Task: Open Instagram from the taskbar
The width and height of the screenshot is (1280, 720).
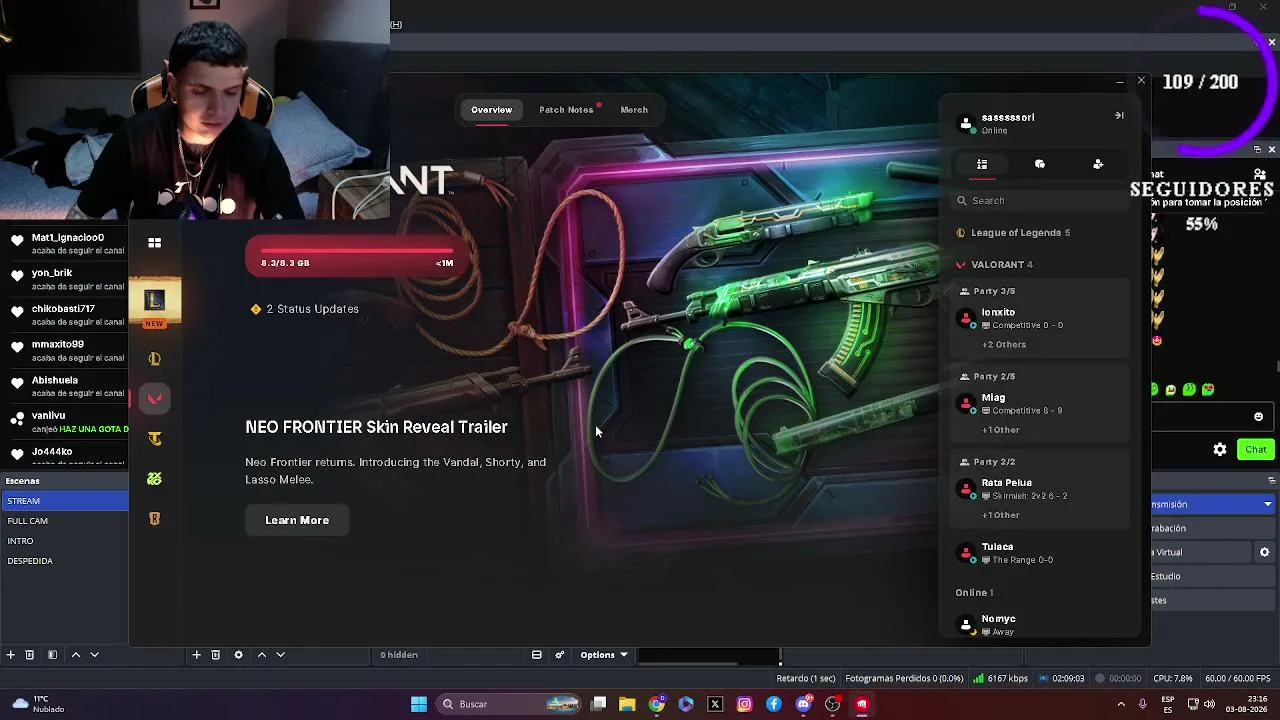Action: pyautogui.click(x=744, y=704)
